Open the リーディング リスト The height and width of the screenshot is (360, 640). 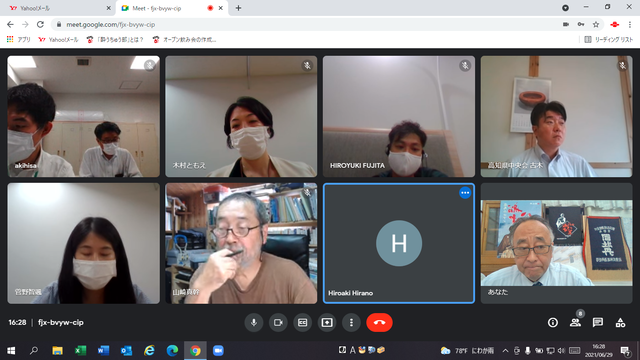click(609, 40)
